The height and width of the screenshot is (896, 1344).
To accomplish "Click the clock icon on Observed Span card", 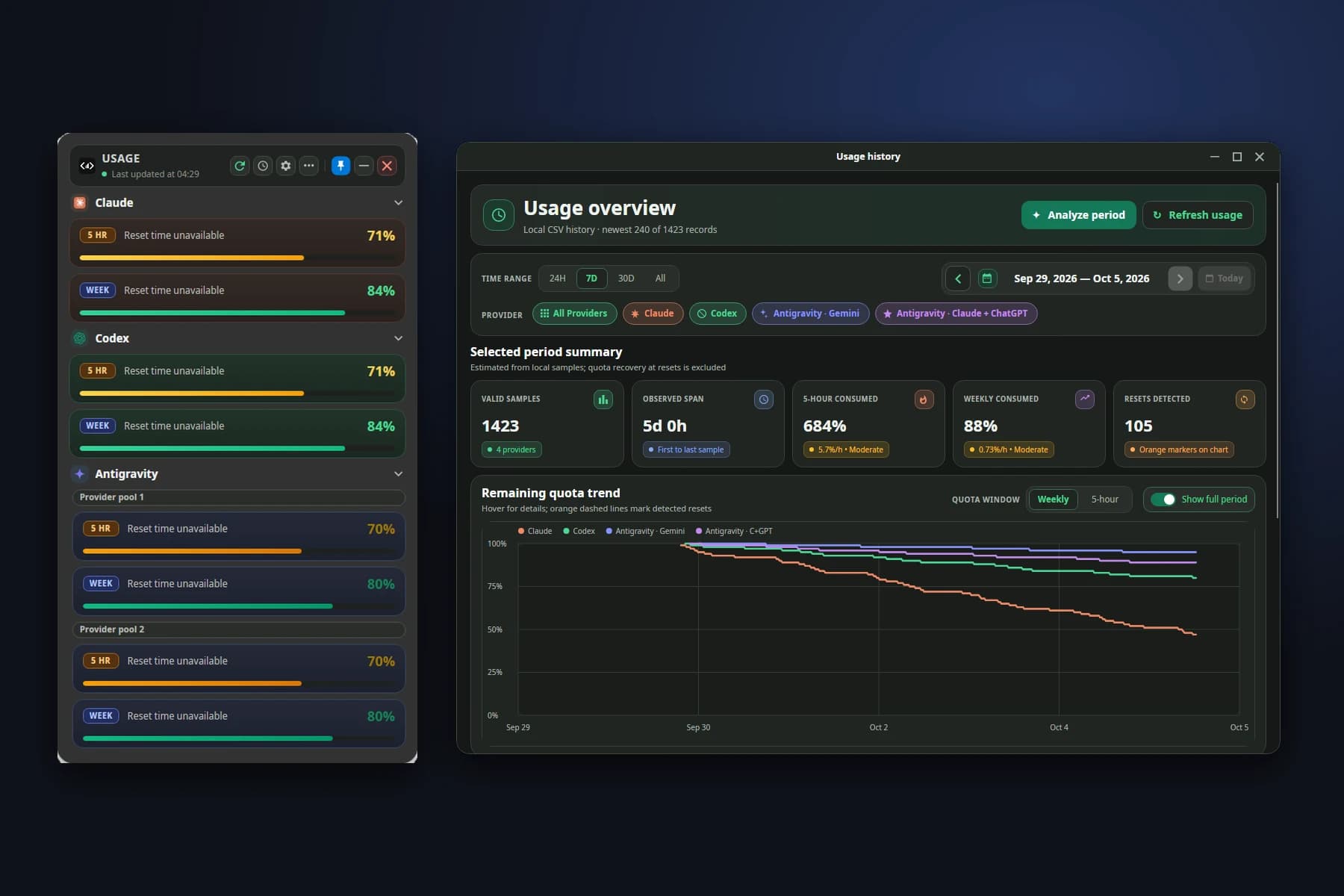I will (x=763, y=399).
